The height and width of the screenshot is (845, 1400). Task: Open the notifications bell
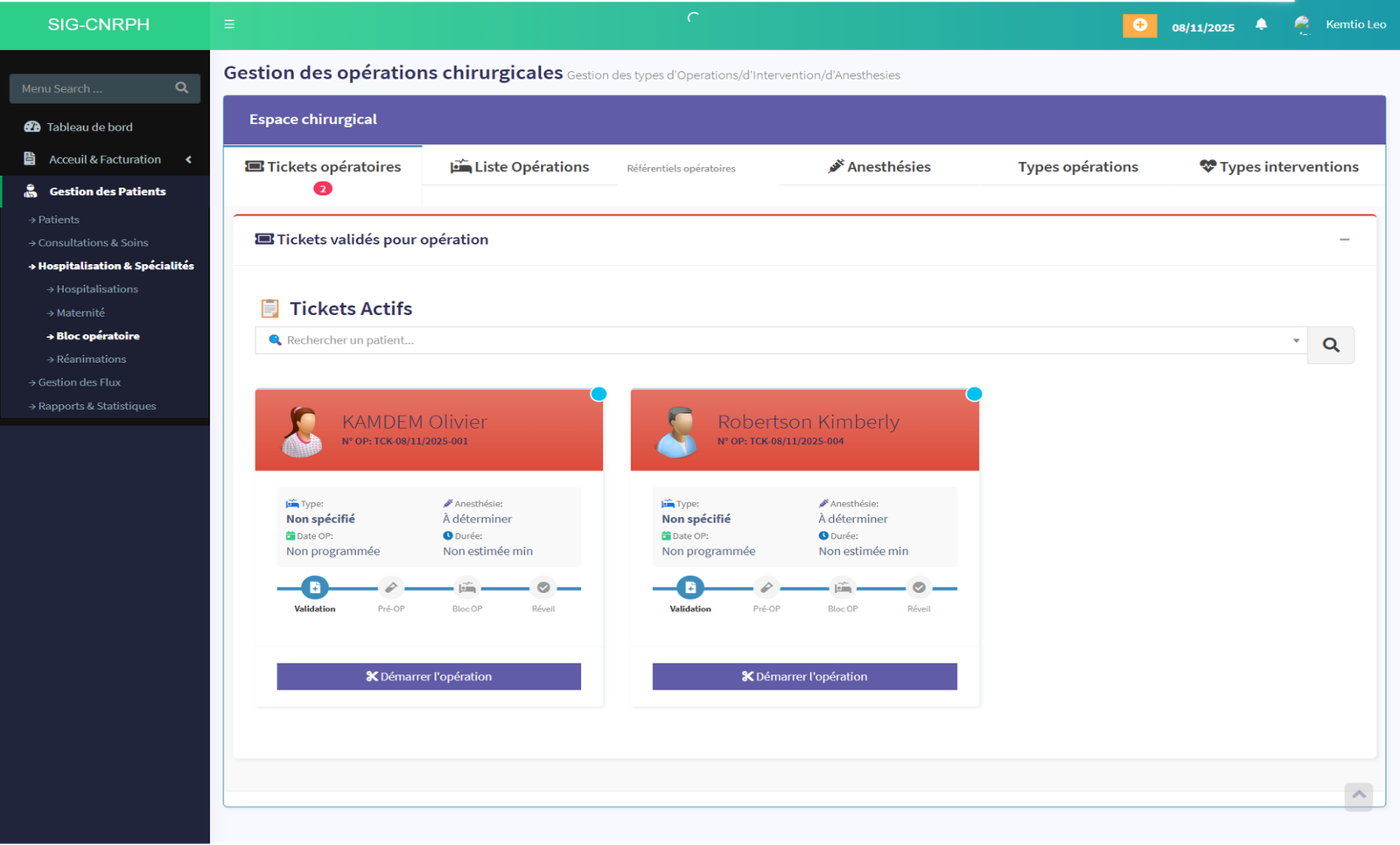pos(1261,24)
